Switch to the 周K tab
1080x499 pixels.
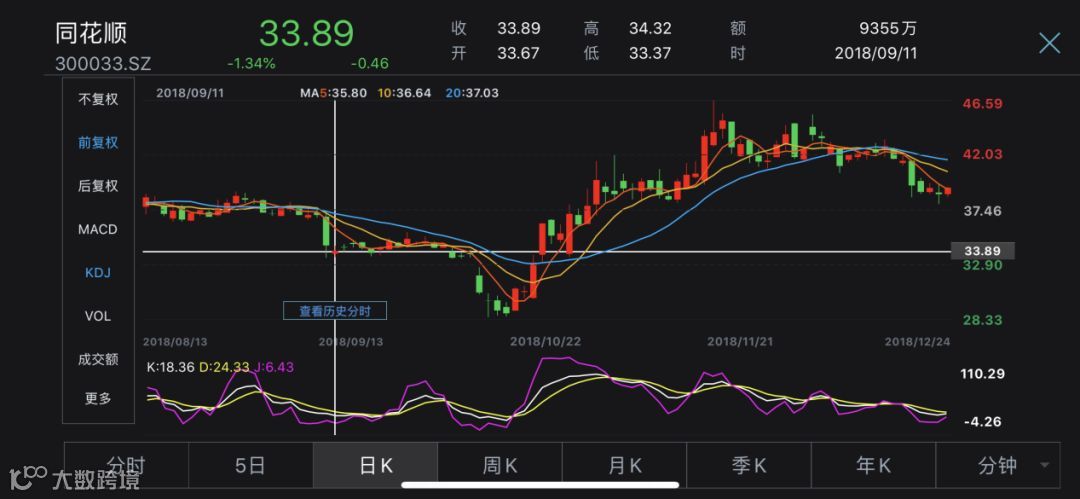(500, 466)
